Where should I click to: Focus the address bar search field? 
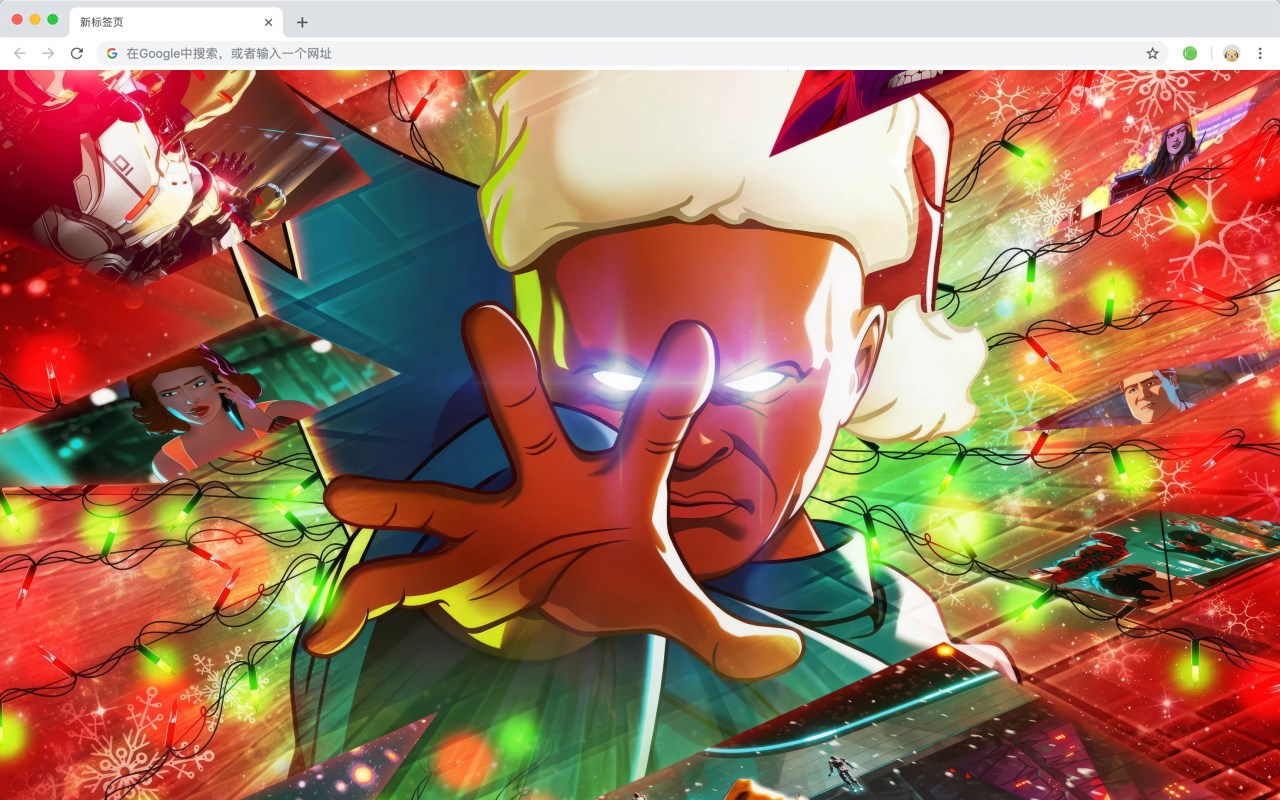632,53
